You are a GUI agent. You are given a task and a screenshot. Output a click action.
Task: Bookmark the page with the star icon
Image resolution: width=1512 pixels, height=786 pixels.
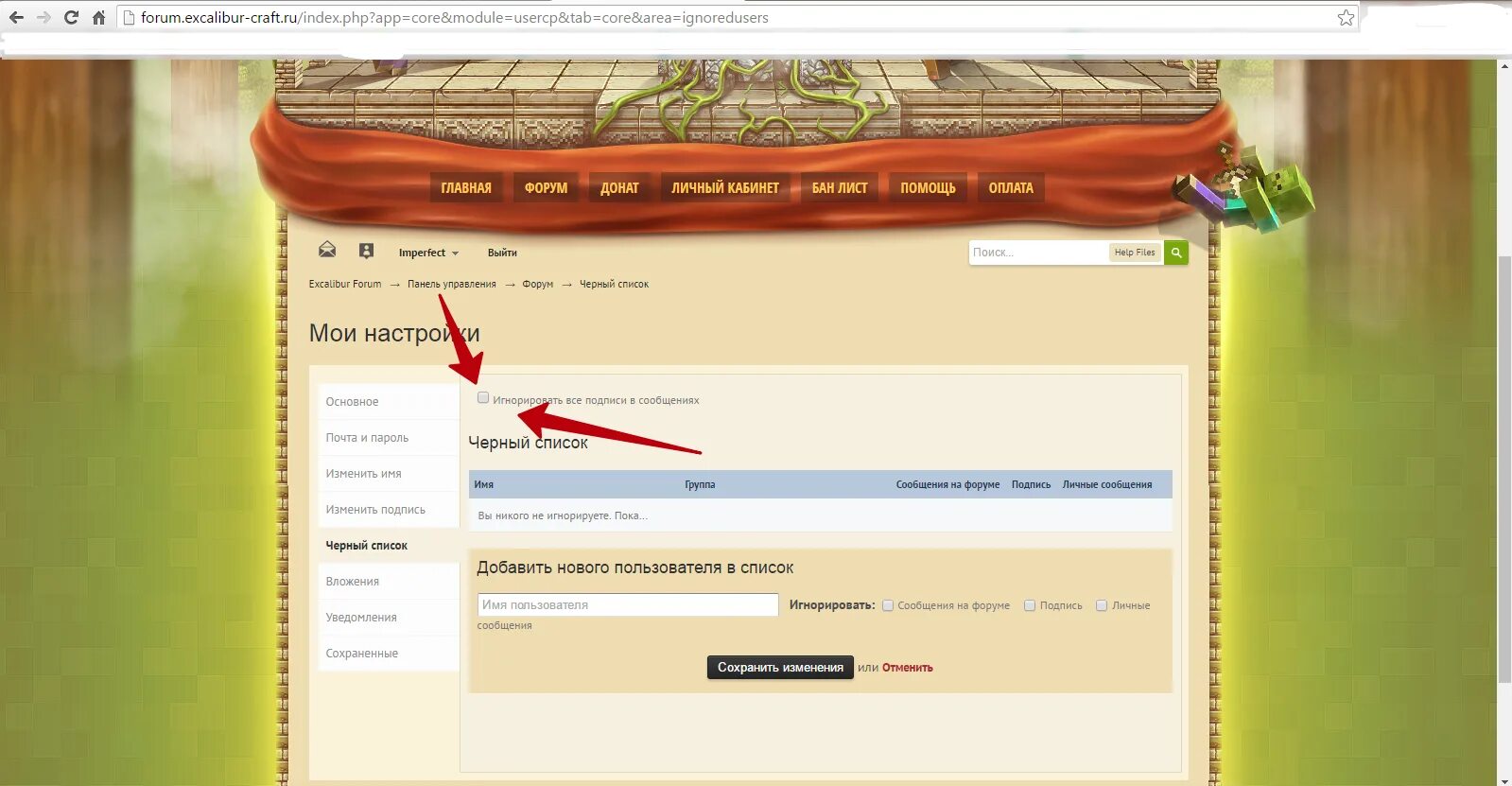click(x=1346, y=17)
